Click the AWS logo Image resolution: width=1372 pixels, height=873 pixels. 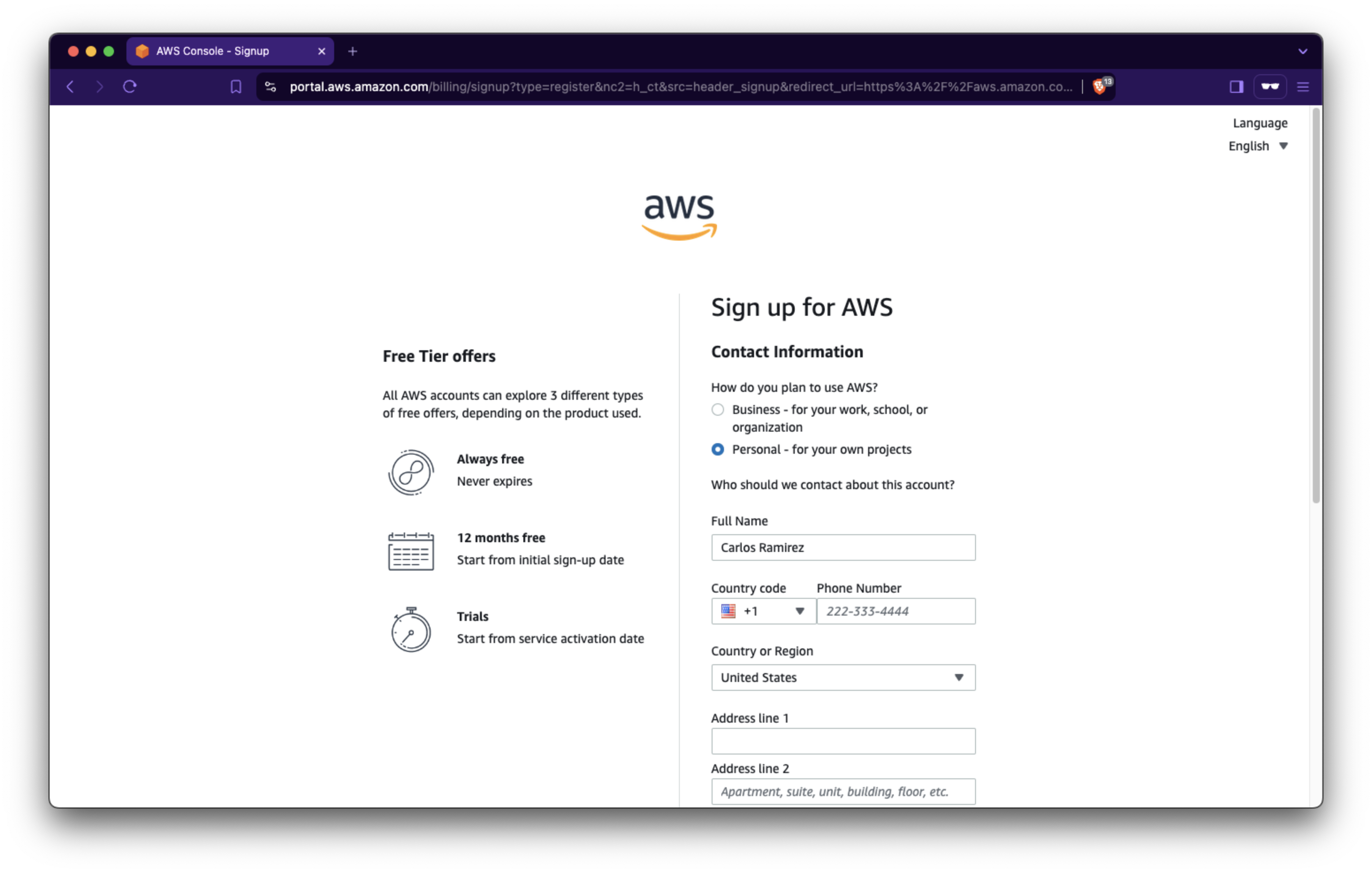[679, 217]
